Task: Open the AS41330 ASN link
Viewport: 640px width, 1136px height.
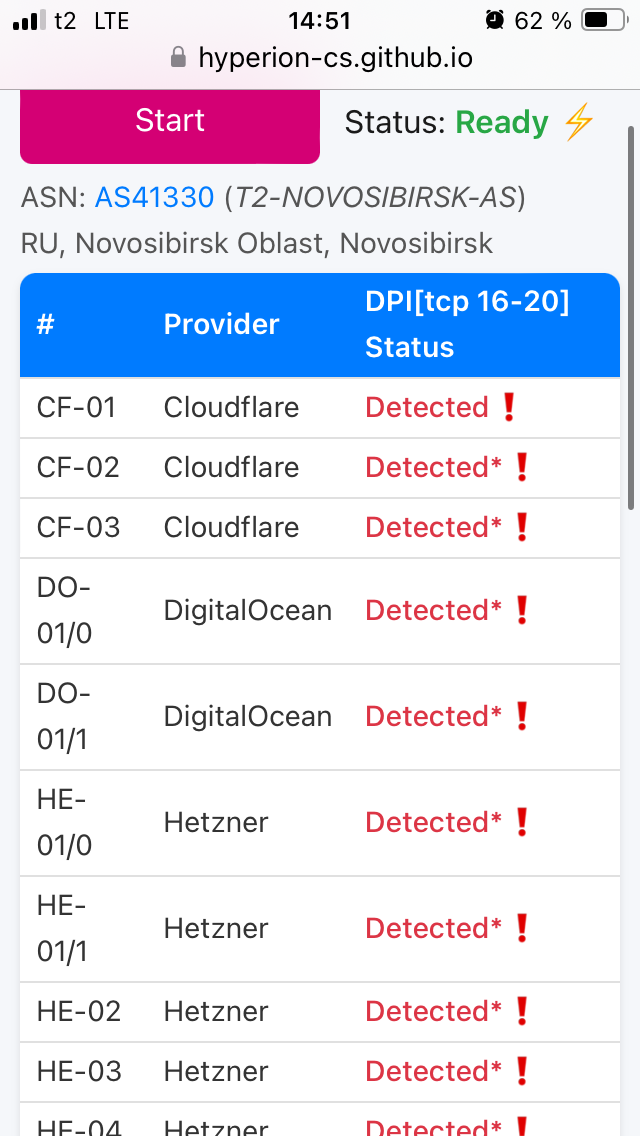Action: pos(155,198)
